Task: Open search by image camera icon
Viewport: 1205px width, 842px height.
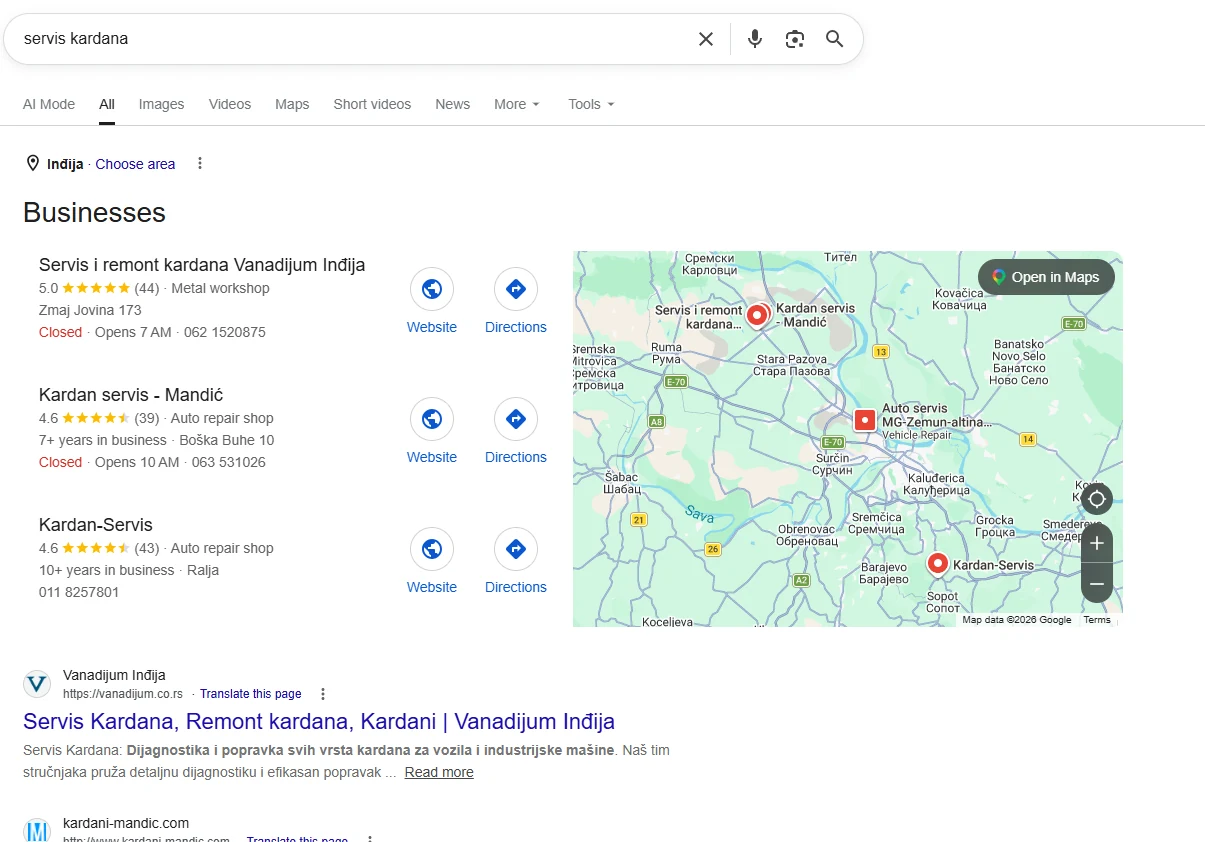Action: (795, 39)
